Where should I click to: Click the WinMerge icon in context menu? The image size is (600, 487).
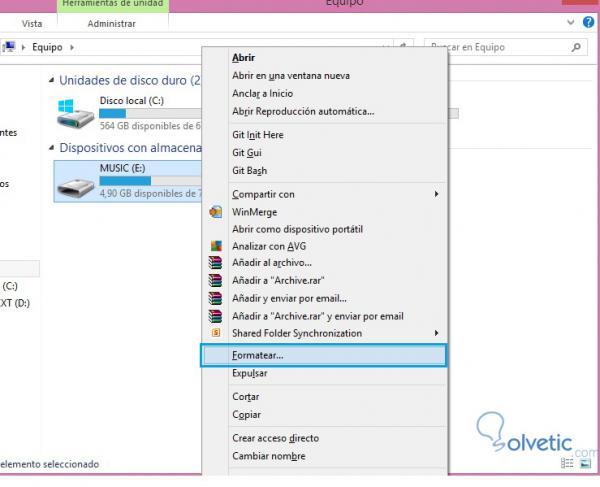216,212
